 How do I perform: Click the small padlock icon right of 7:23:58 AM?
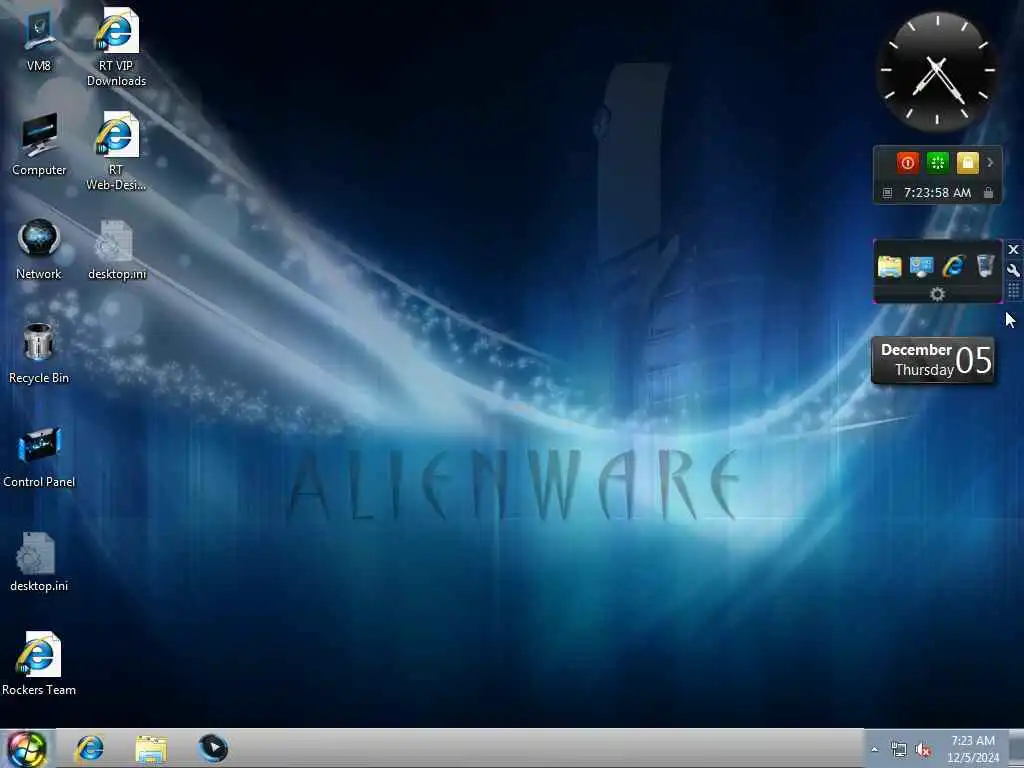(988, 193)
